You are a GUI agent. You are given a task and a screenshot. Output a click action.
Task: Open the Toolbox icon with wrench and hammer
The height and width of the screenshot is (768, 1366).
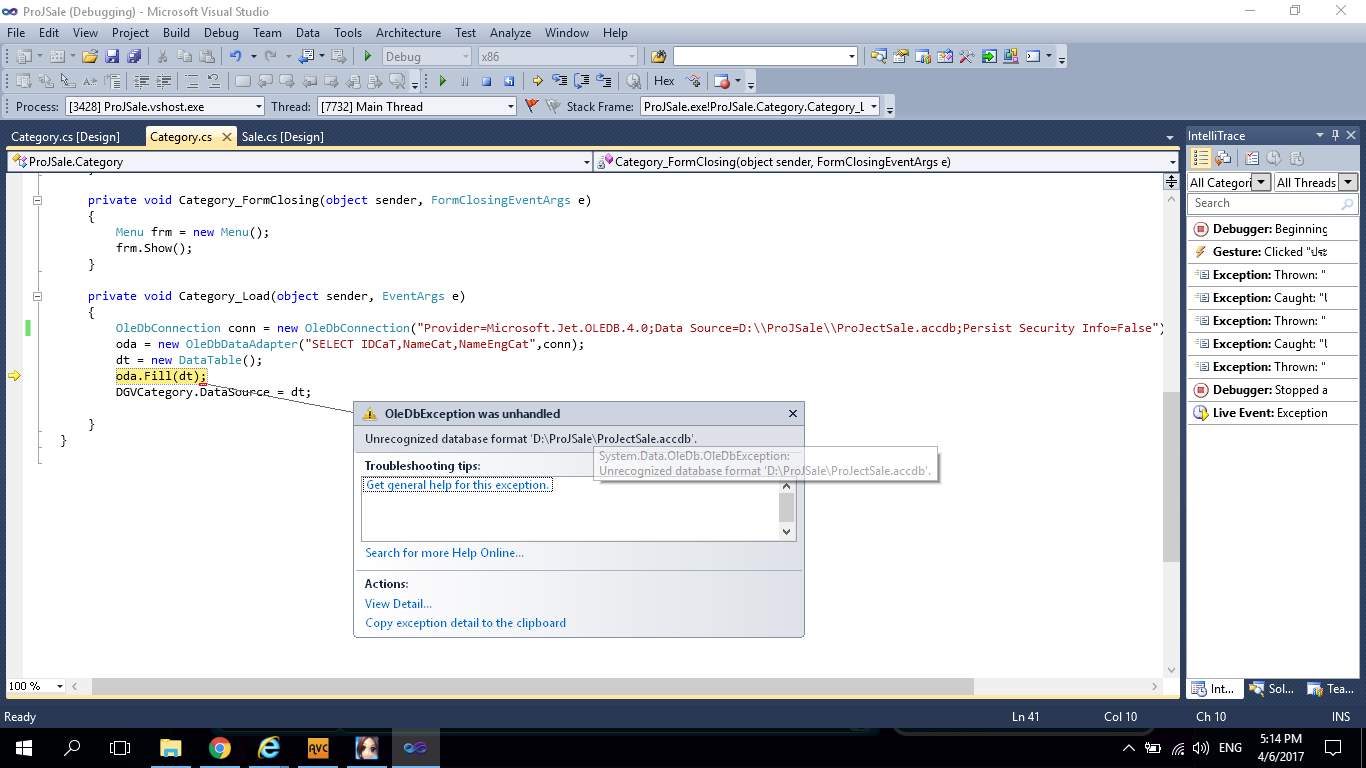tap(967, 56)
